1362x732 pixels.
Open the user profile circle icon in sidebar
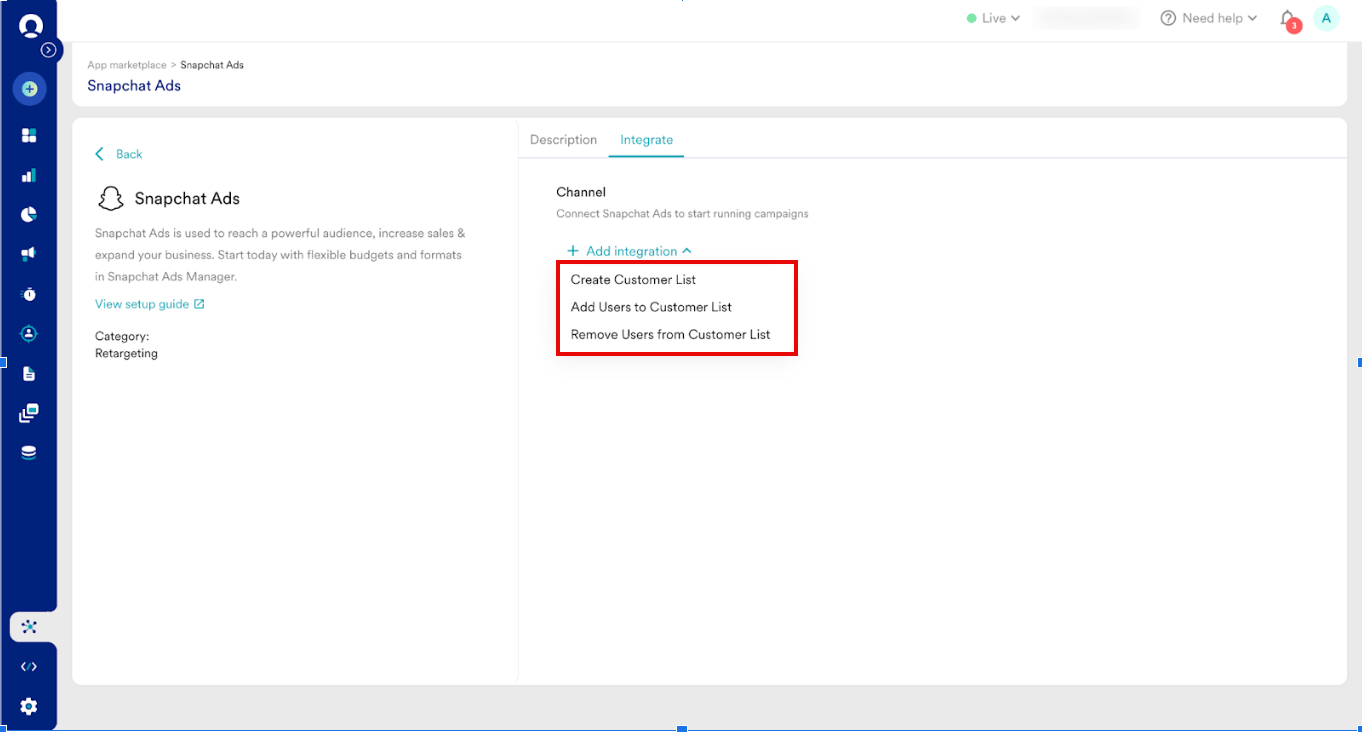[29, 334]
